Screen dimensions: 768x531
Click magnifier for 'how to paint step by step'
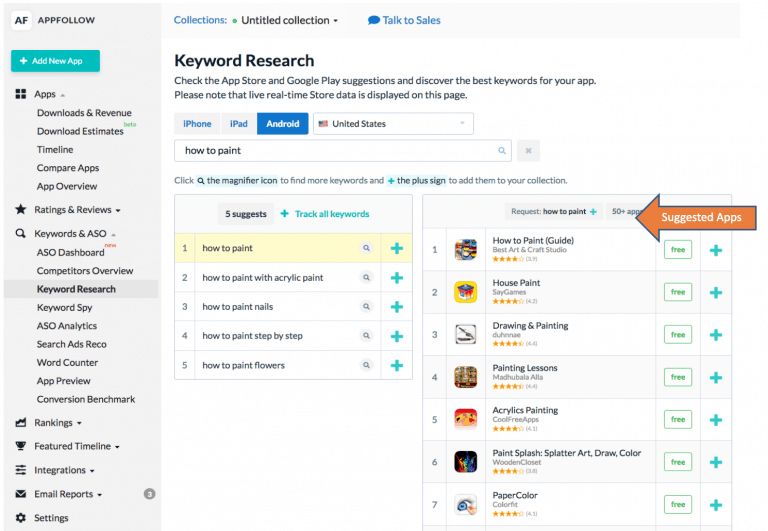click(366, 336)
